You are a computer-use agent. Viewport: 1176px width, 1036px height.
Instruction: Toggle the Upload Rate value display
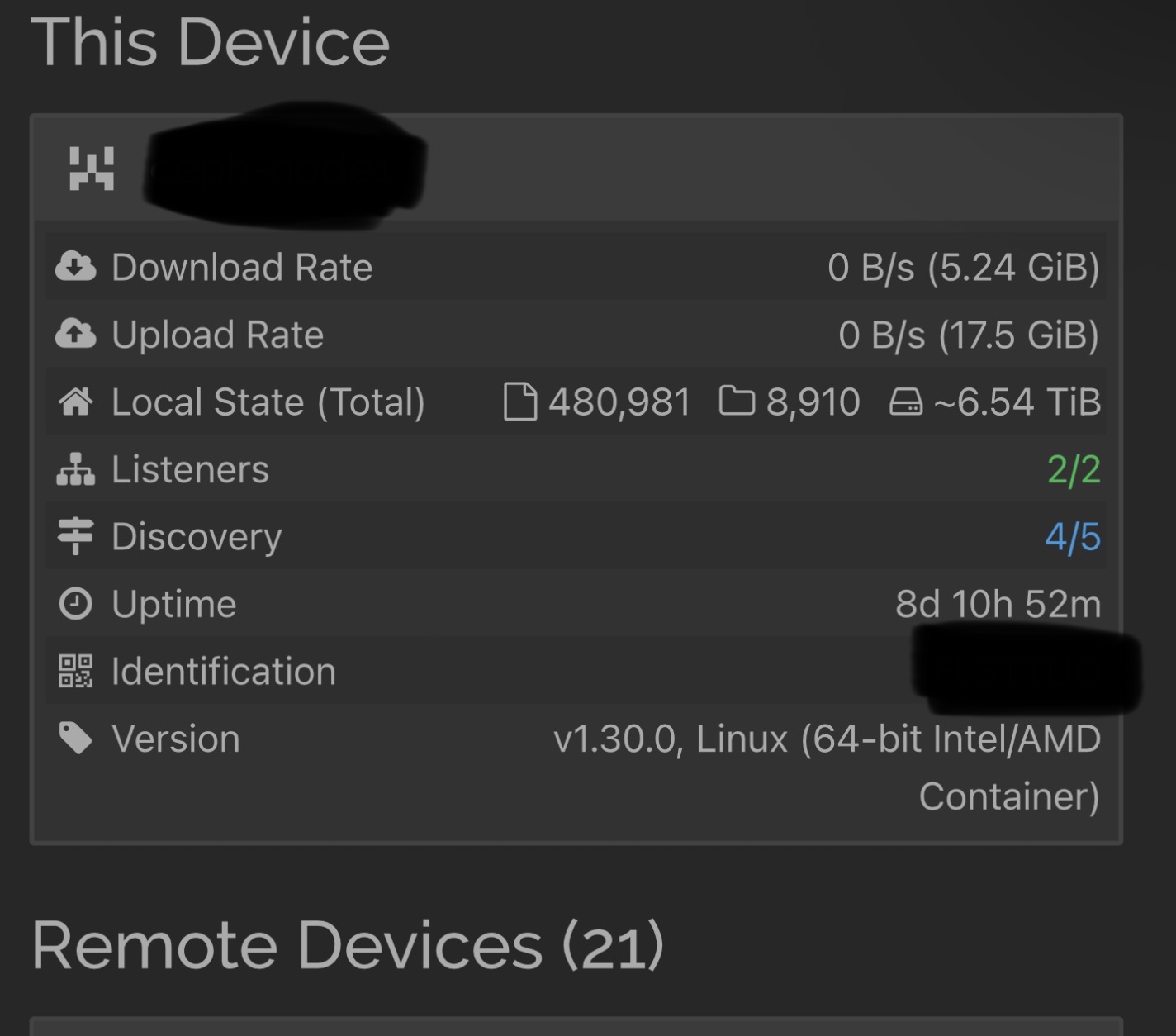coord(968,335)
